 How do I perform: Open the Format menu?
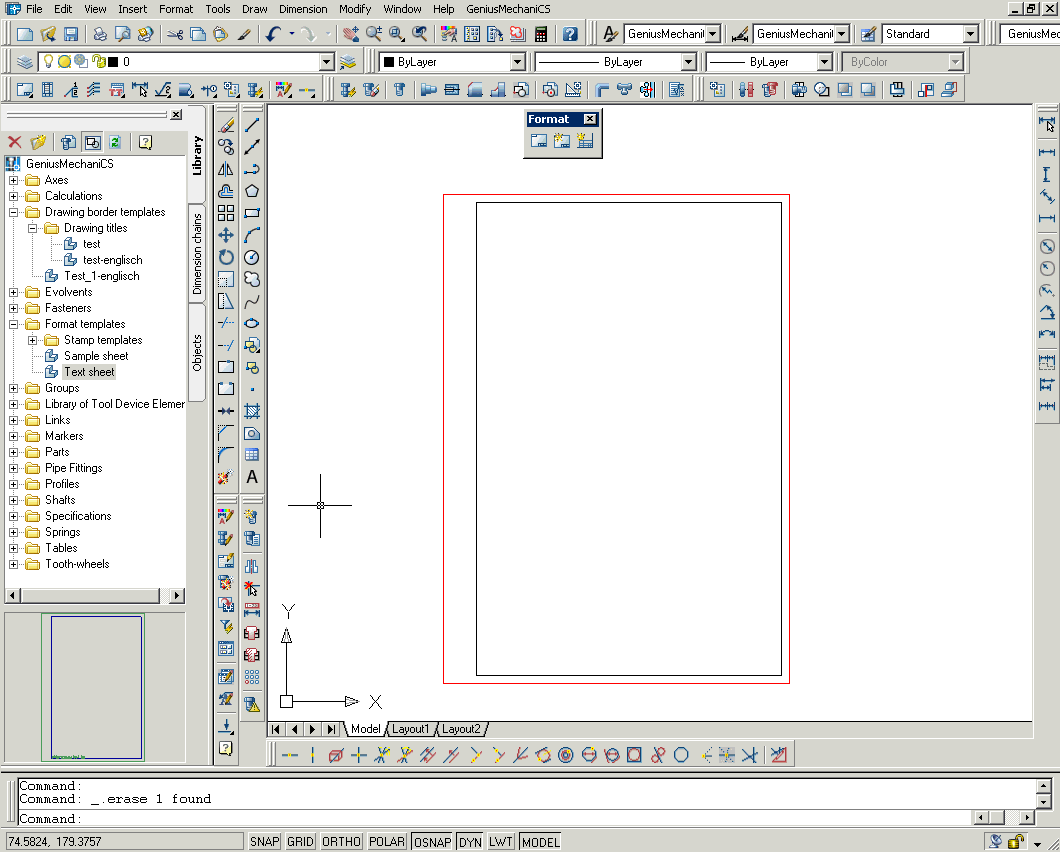pyautogui.click(x=176, y=9)
